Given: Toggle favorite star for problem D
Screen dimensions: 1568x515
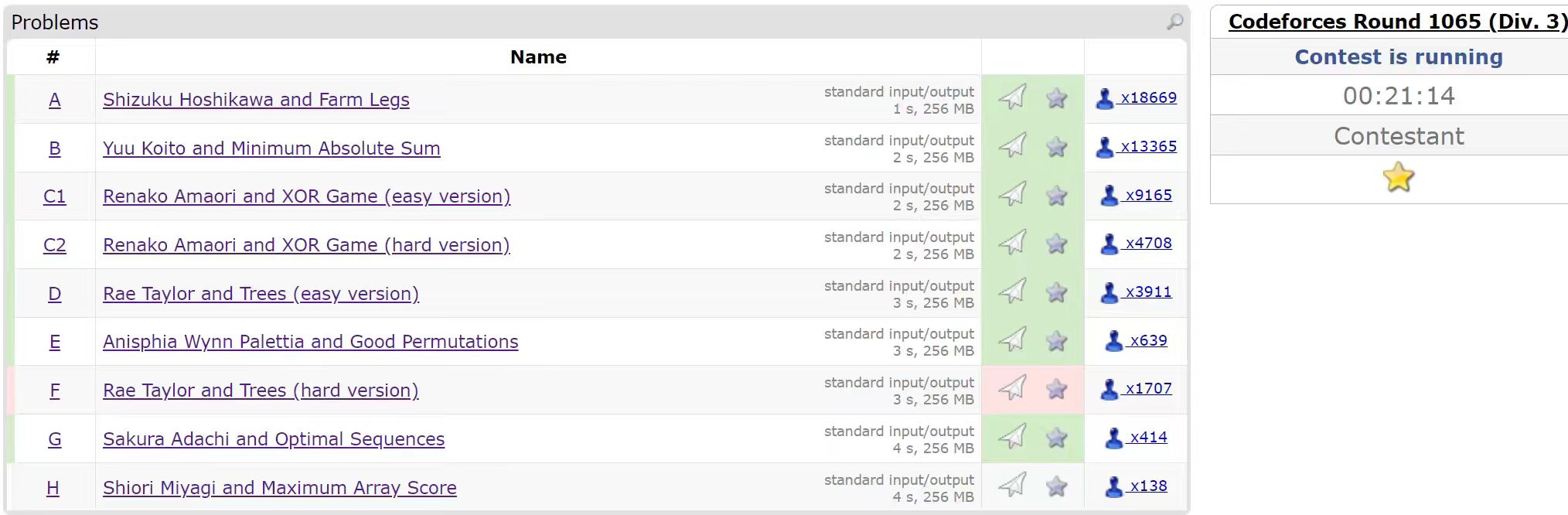Looking at the screenshot, I should click(1056, 292).
